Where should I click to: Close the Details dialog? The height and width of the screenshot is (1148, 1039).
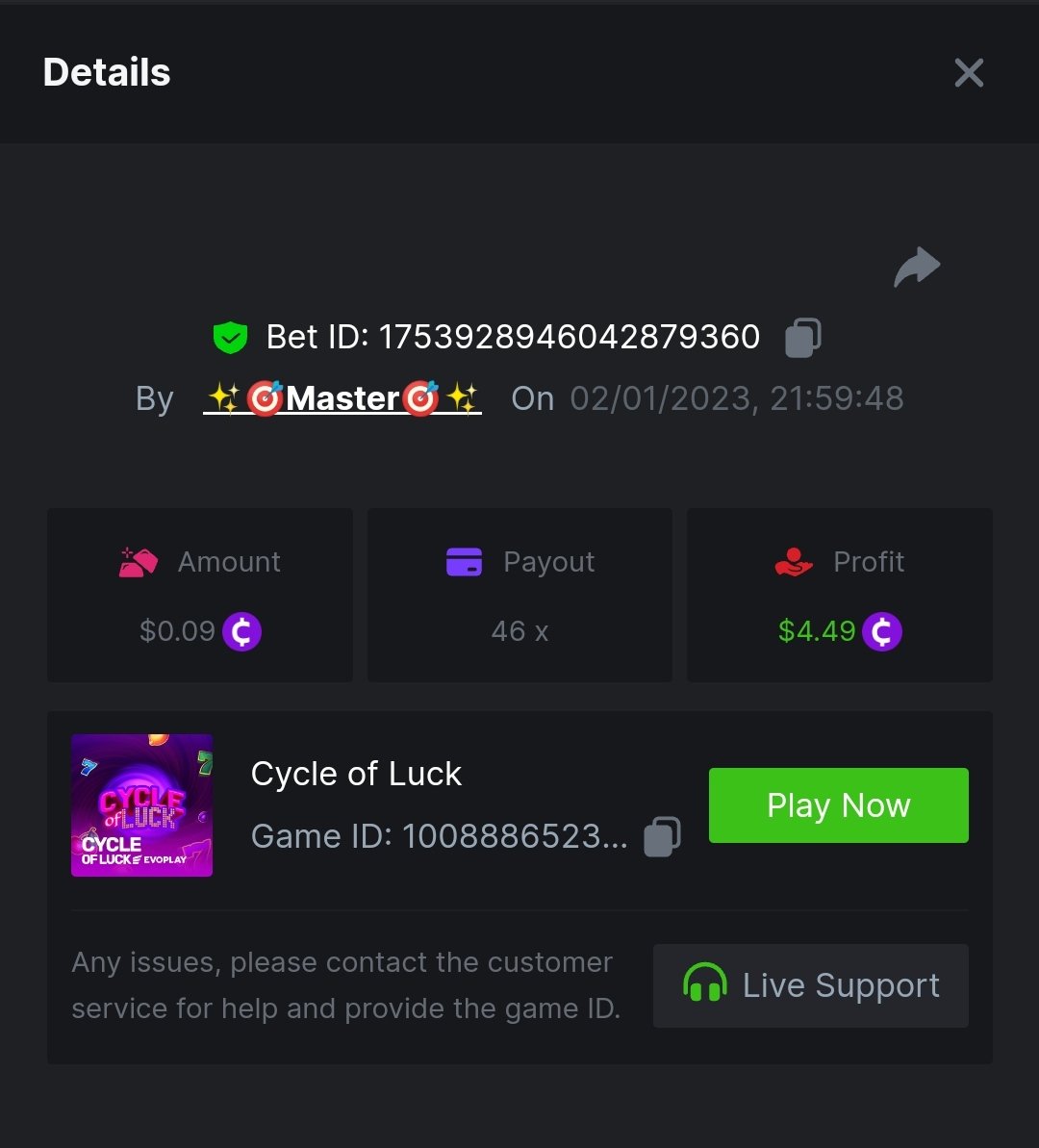[968, 73]
